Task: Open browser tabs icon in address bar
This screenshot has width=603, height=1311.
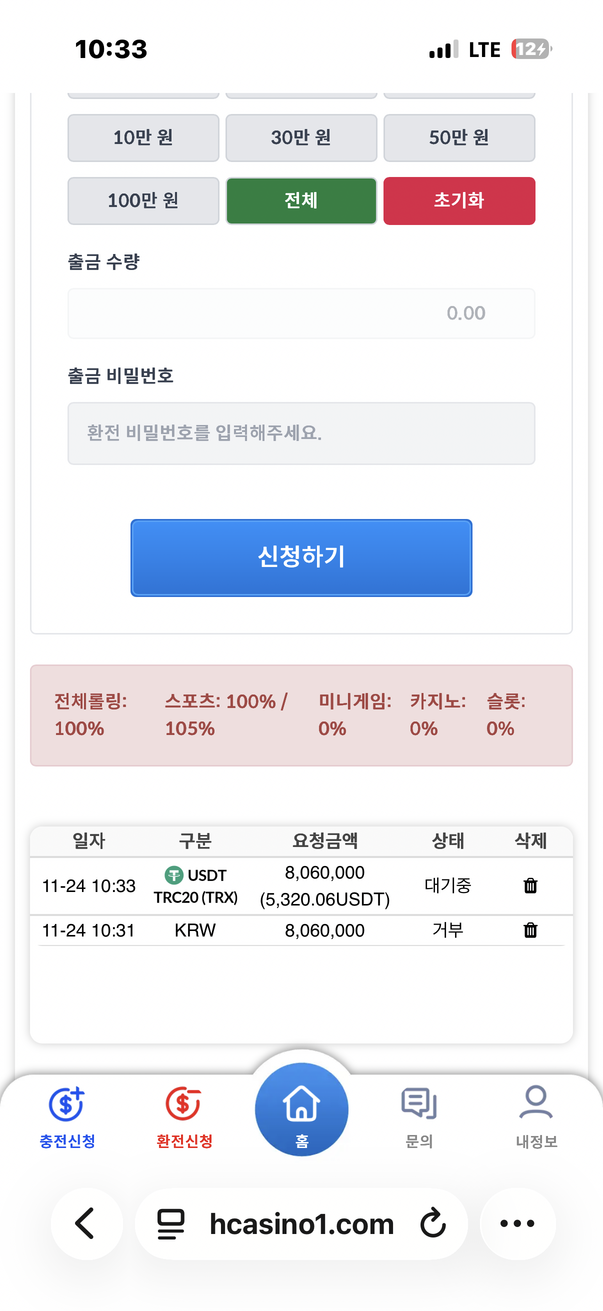Action: pos(172,1223)
